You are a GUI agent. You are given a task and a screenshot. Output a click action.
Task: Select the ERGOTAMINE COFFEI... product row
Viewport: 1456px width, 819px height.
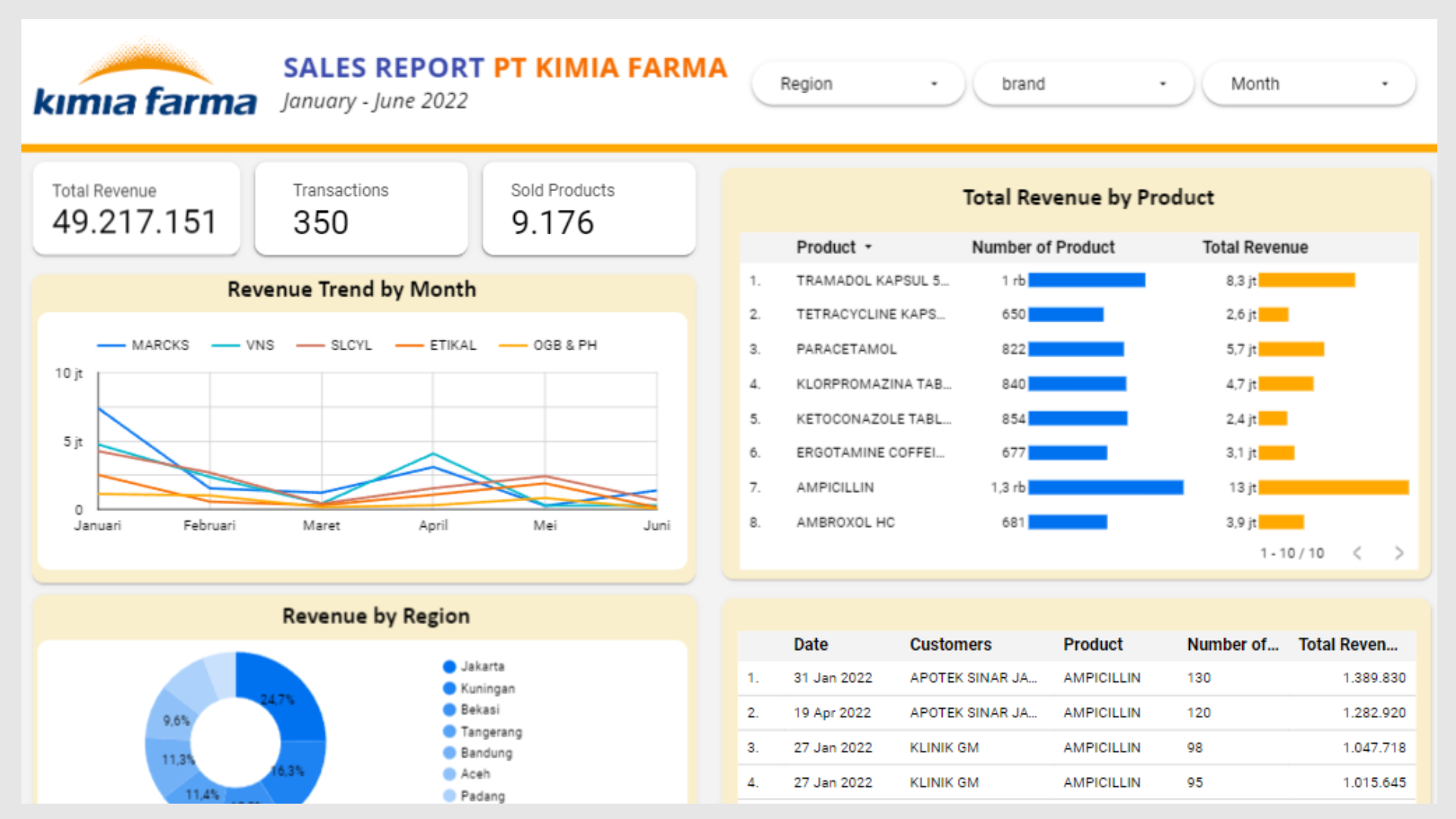pos(1078,453)
